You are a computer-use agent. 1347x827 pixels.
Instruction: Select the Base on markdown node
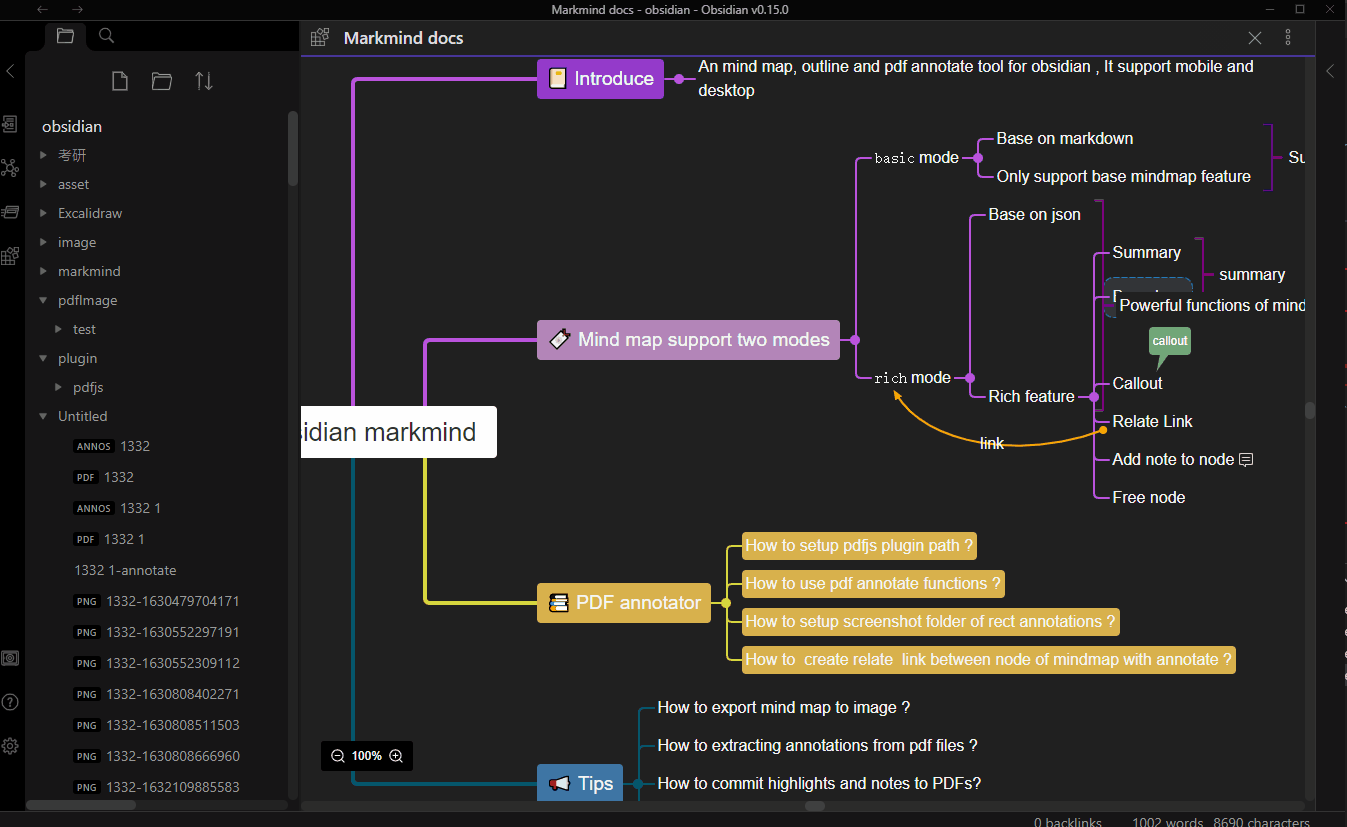[x=1065, y=139]
